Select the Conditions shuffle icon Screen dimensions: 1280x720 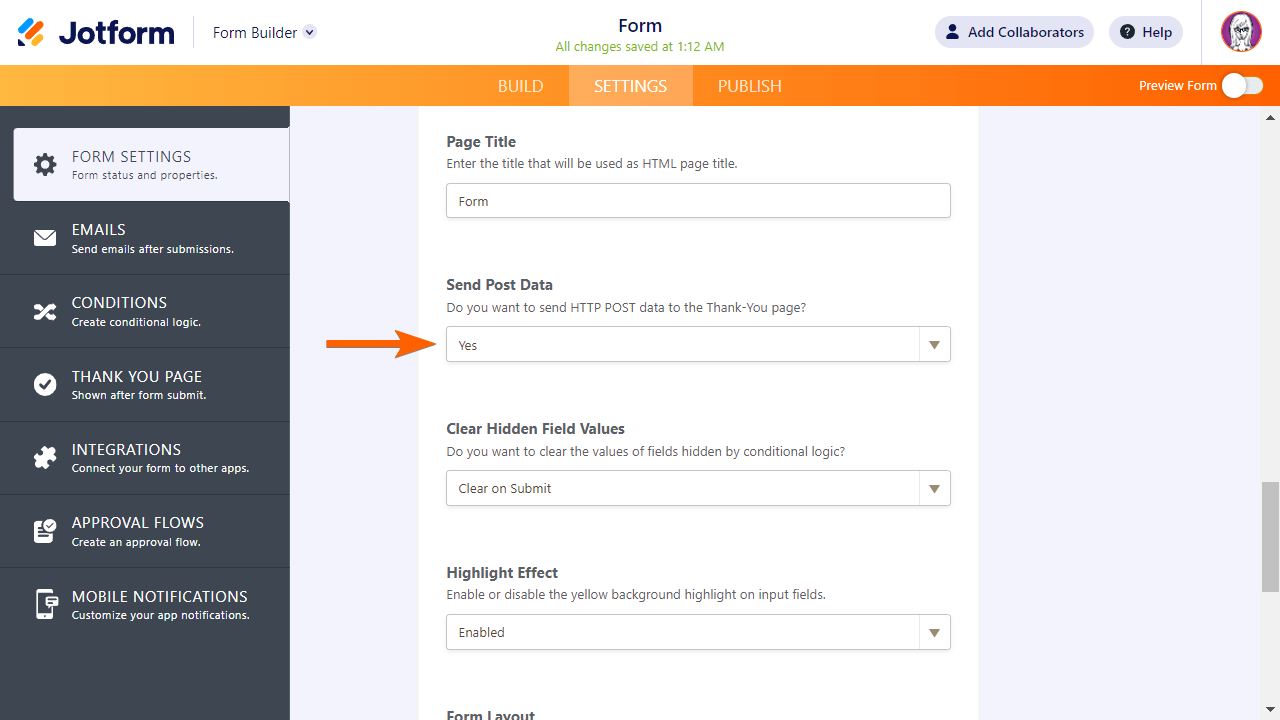coord(45,311)
